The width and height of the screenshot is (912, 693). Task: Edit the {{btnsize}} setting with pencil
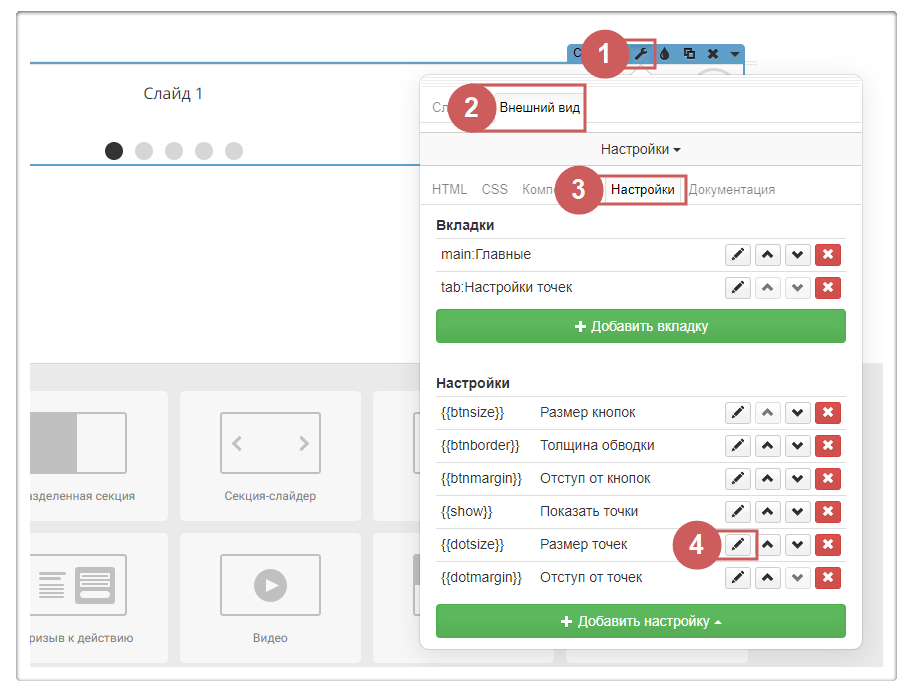pyautogui.click(x=737, y=413)
